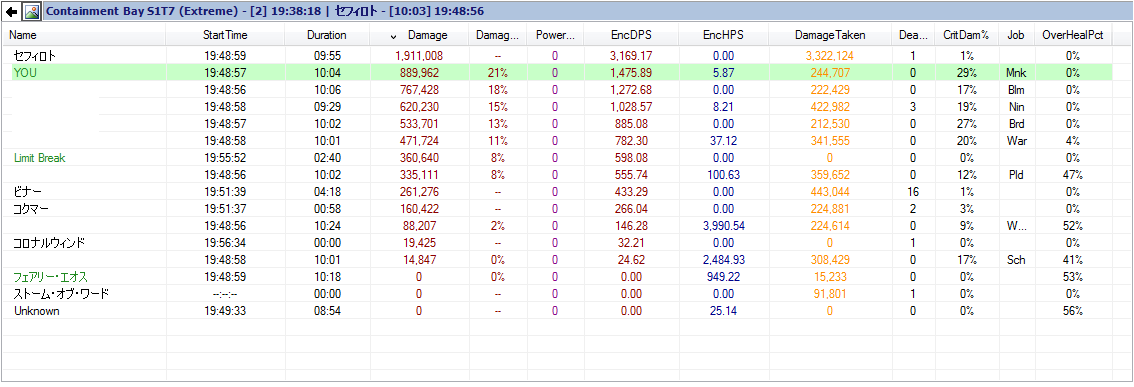The width and height of the screenshot is (1134, 387).
Task: Click the Pld job cell
Action: coord(1016,175)
